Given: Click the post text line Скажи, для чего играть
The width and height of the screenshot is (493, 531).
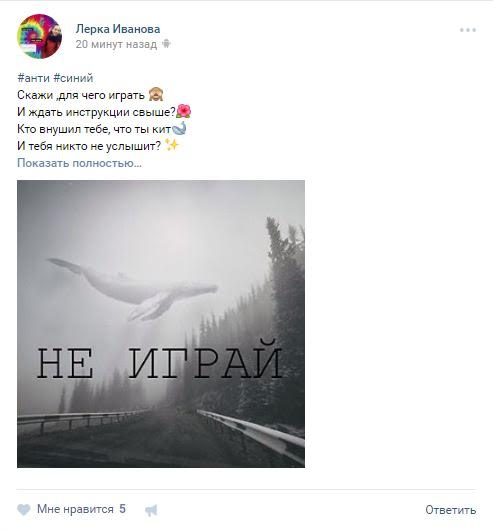Looking at the screenshot, I should point(81,95).
